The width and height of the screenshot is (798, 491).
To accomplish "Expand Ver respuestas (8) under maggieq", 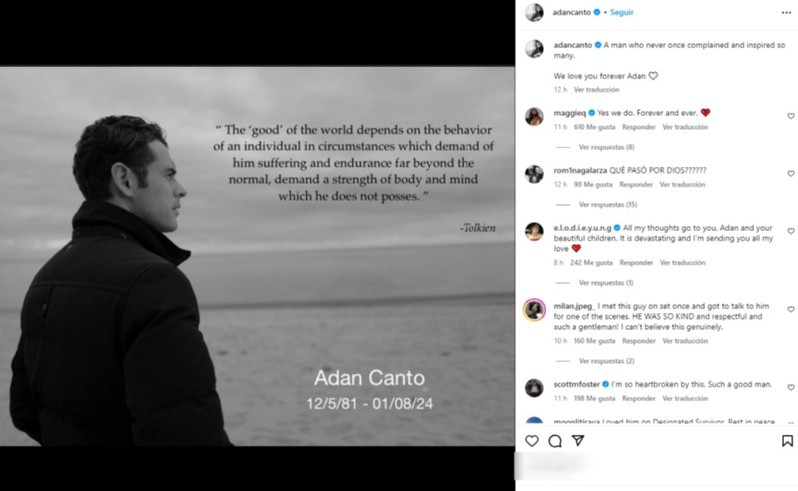I will coord(606,147).
